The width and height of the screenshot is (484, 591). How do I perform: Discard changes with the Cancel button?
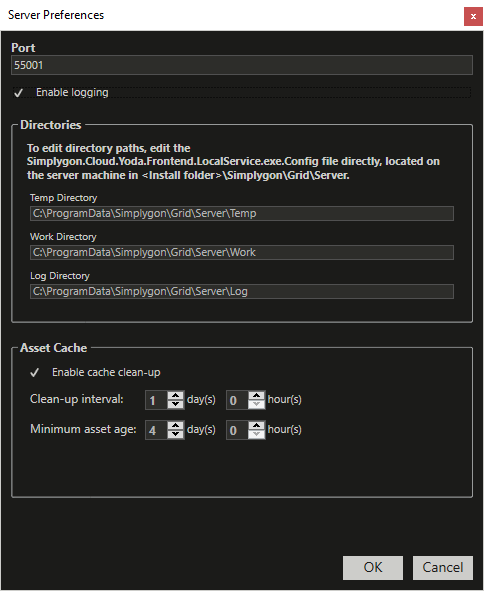click(x=443, y=568)
